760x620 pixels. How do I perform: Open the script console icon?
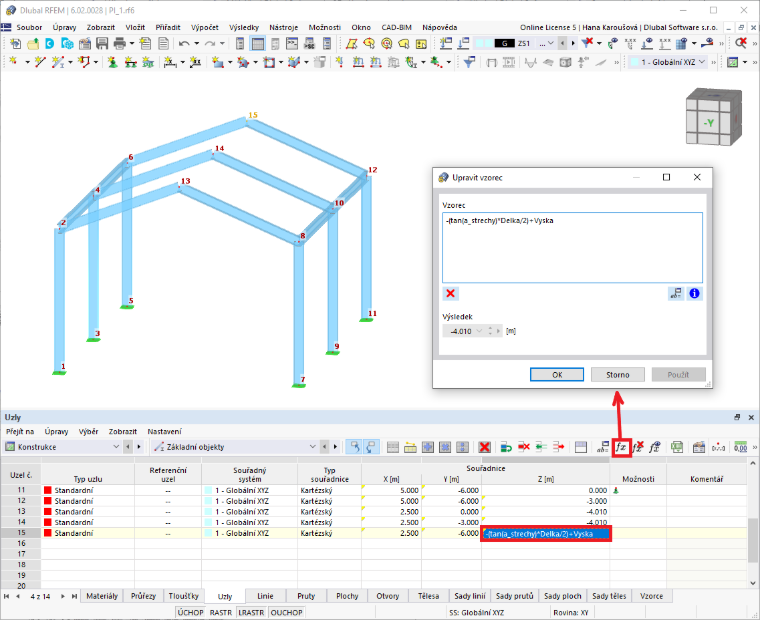[292, 44]
